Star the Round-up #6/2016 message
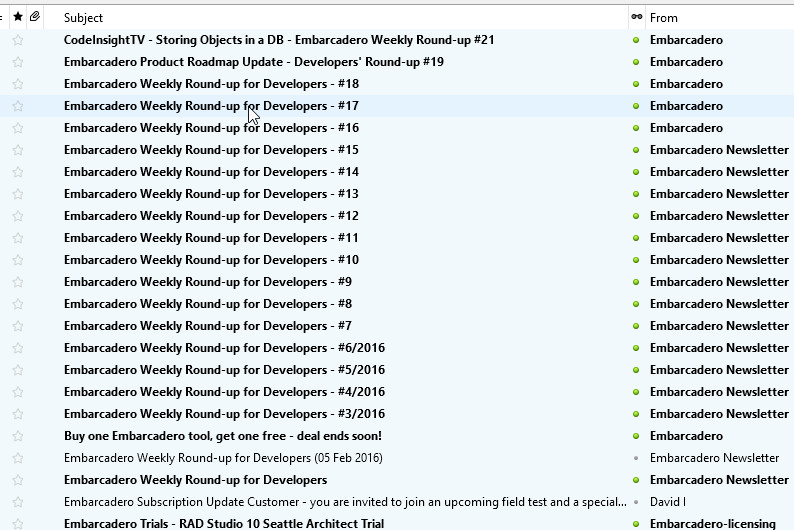This screenshot has width=794, height=530. pos(18,348)
